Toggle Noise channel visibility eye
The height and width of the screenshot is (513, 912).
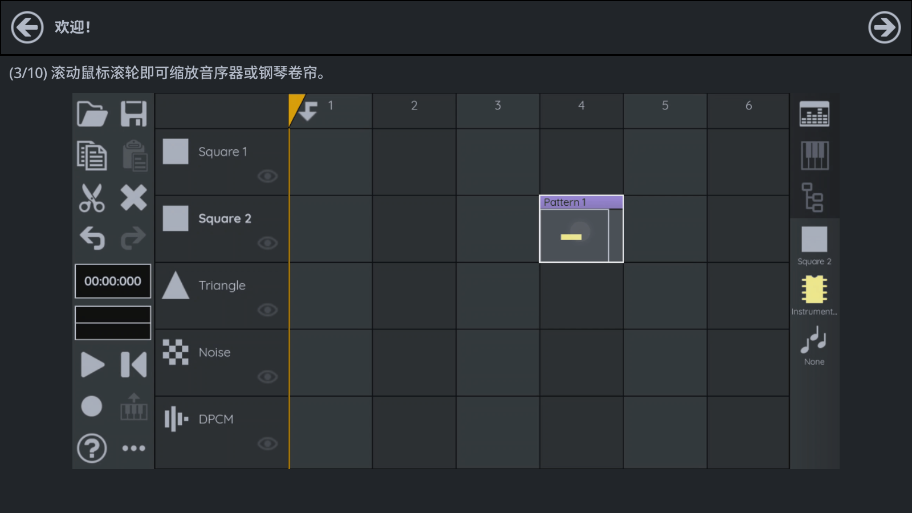268,377
